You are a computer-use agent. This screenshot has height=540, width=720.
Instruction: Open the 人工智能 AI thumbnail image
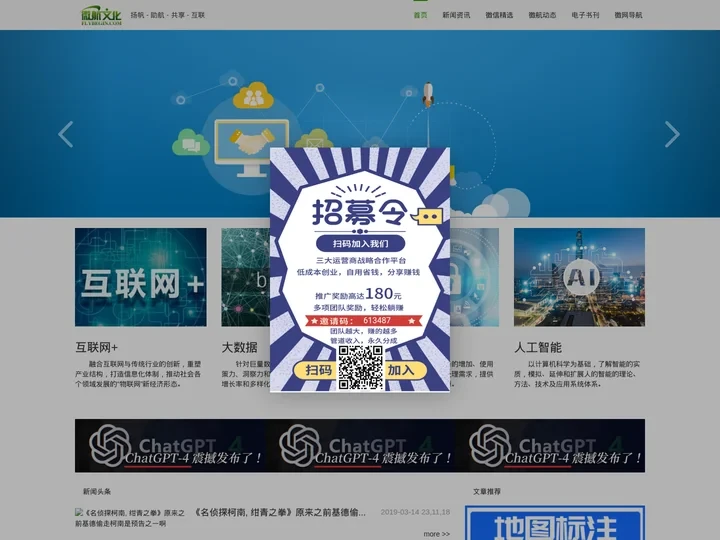pos(579,277)
